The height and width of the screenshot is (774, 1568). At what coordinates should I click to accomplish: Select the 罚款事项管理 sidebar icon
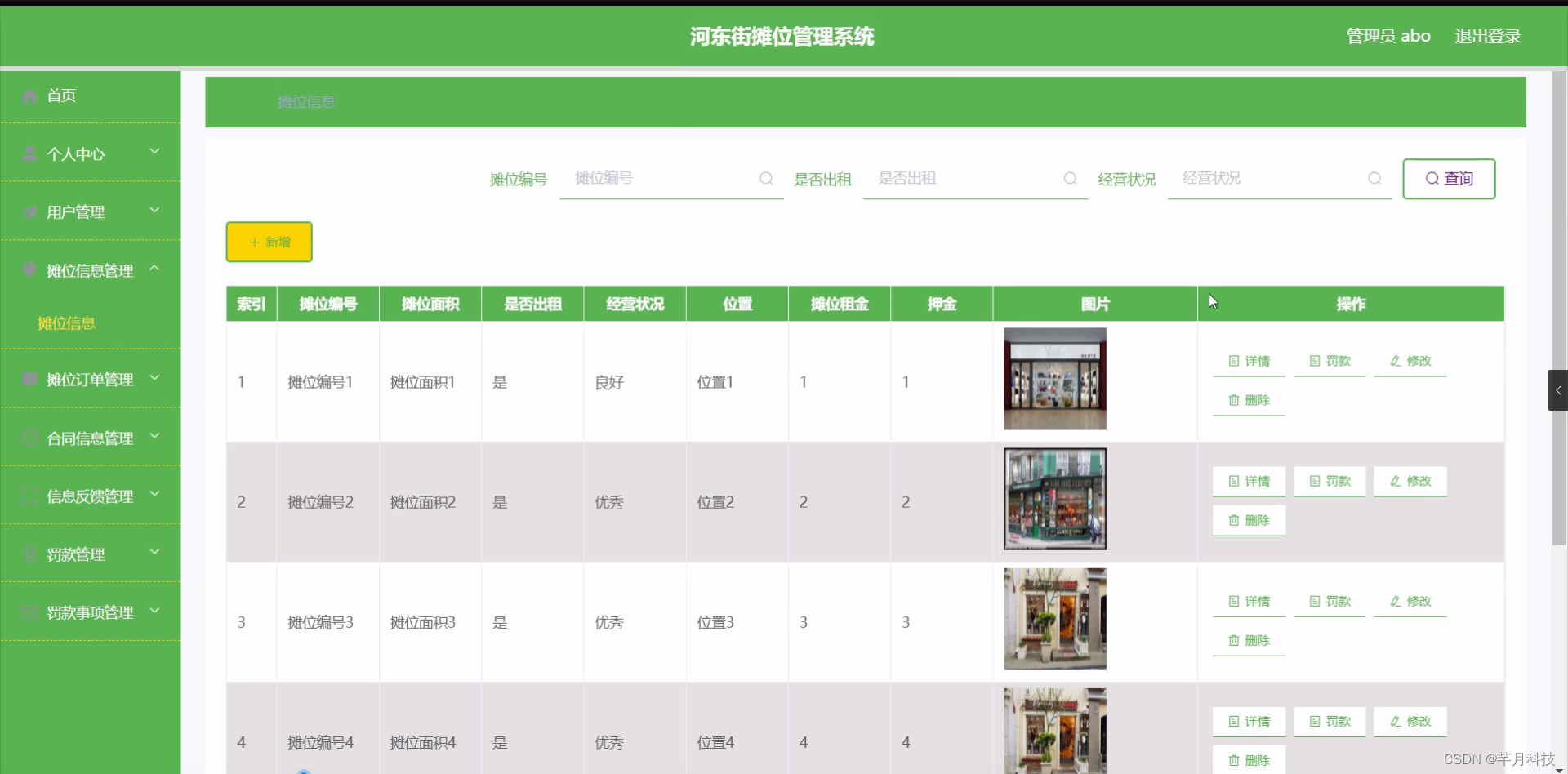pyautogui.click(x=29, y=612)
